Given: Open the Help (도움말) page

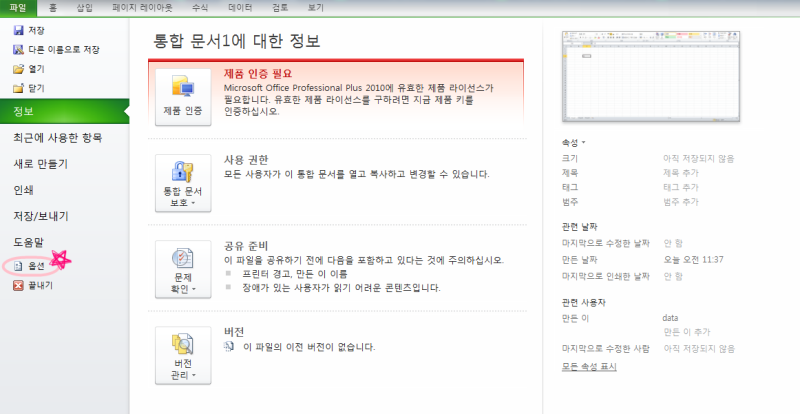Looking at the screenshot, I should 29,242.
